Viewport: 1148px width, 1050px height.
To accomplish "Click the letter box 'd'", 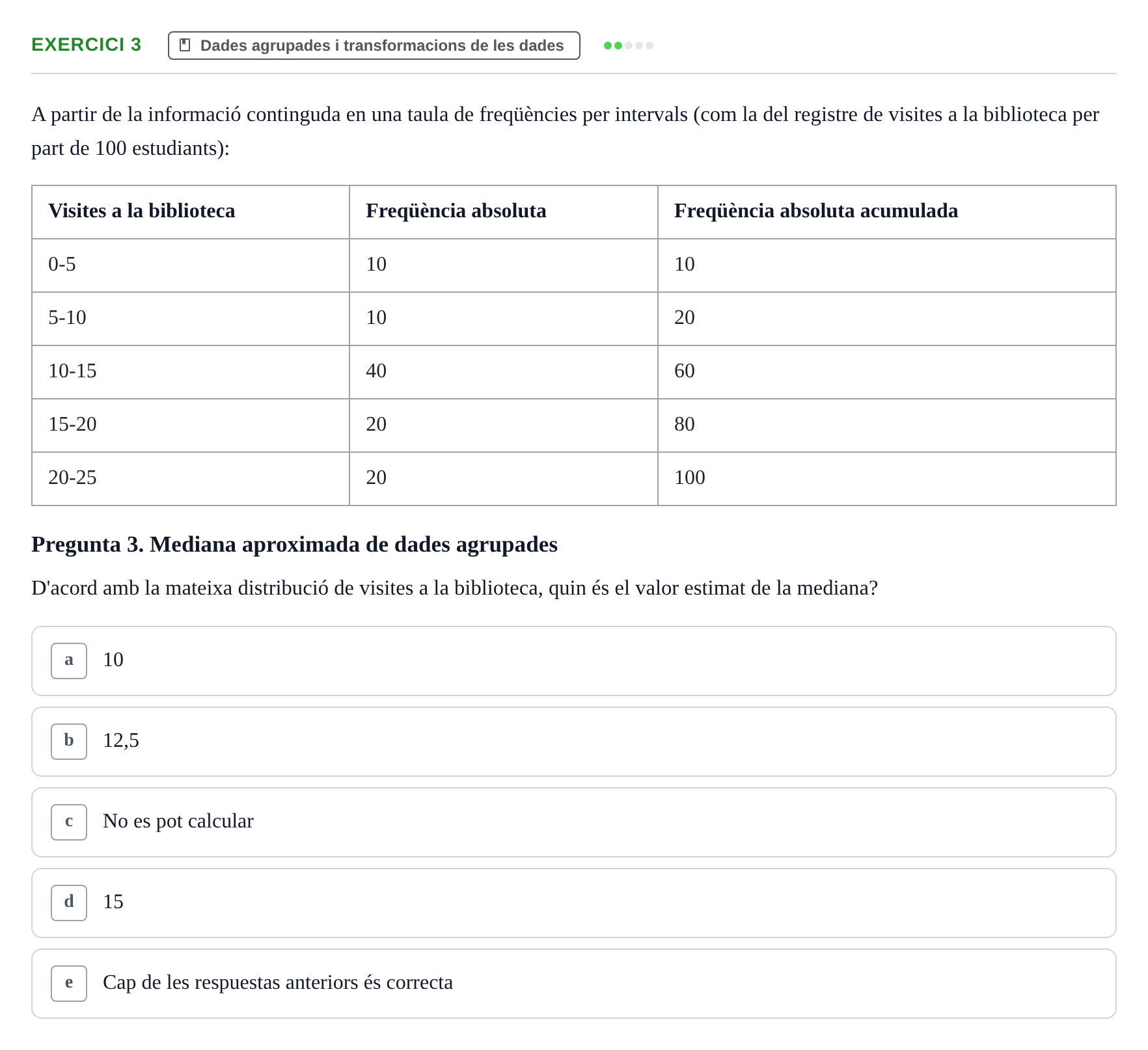I will pos(69,903).
